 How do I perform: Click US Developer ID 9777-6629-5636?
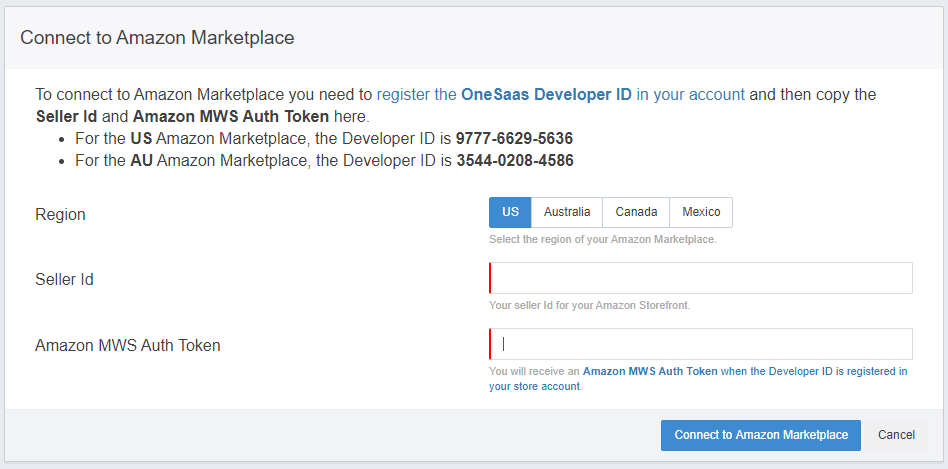pos(514,138)
